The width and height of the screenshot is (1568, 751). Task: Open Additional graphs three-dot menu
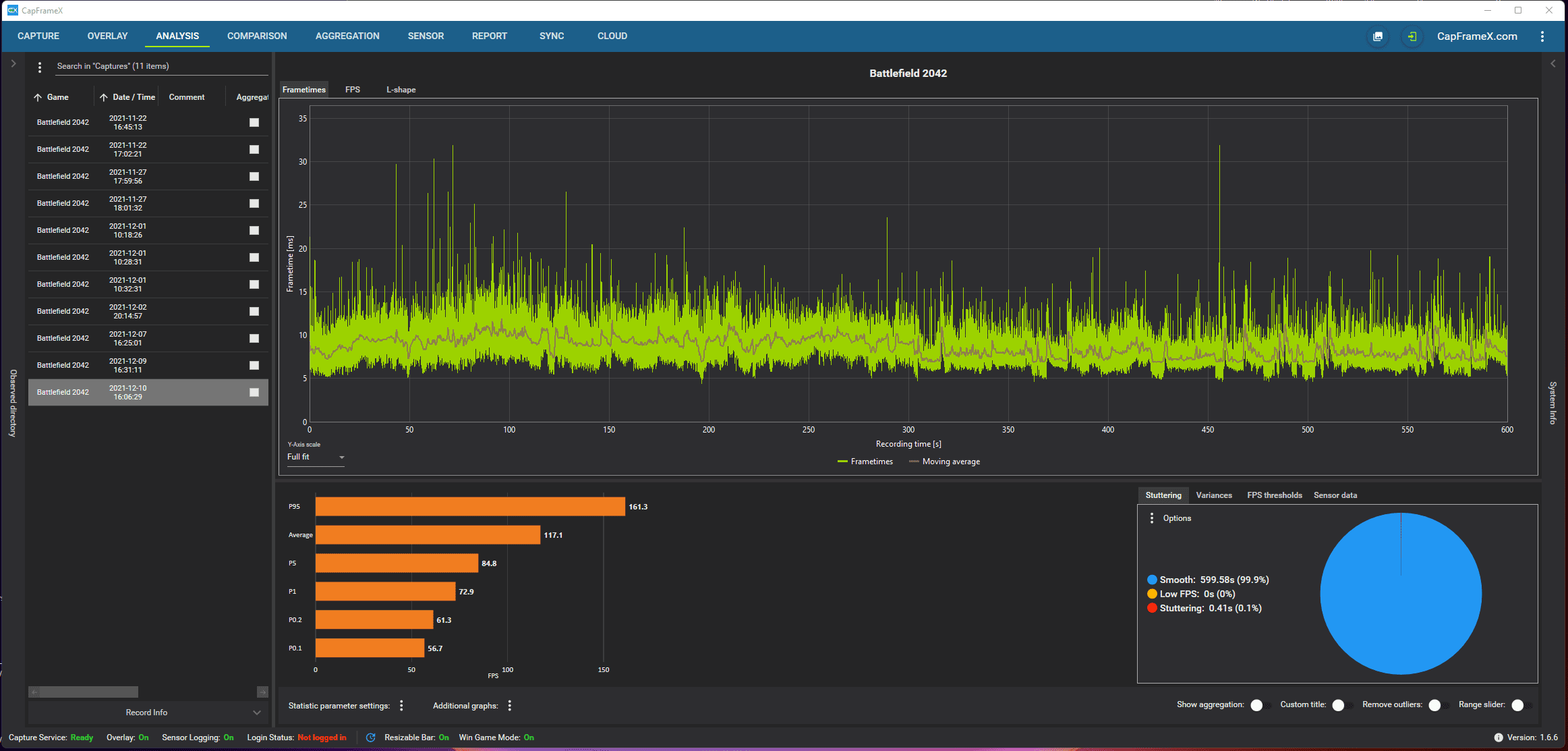pos(510,706)
